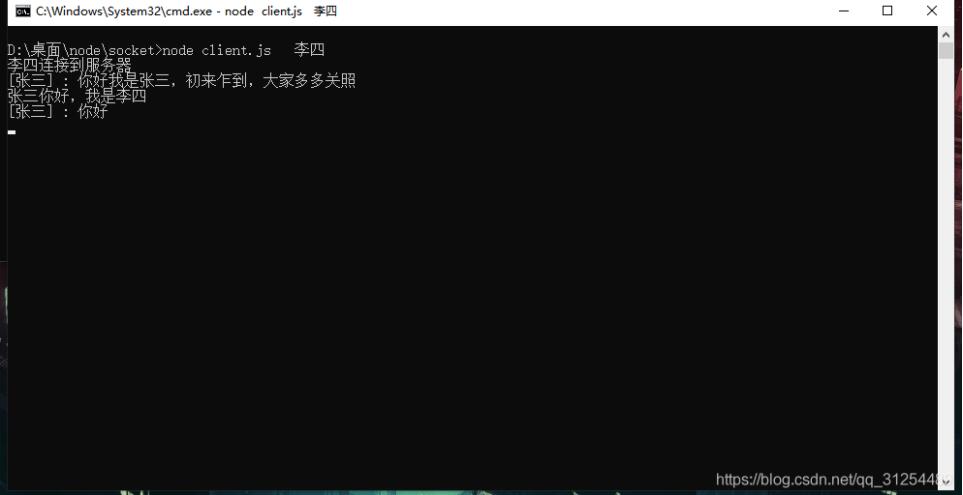Maximize the cmd.exe window
963x495 pixels.
pyautogui.click(x=887, y=11)
